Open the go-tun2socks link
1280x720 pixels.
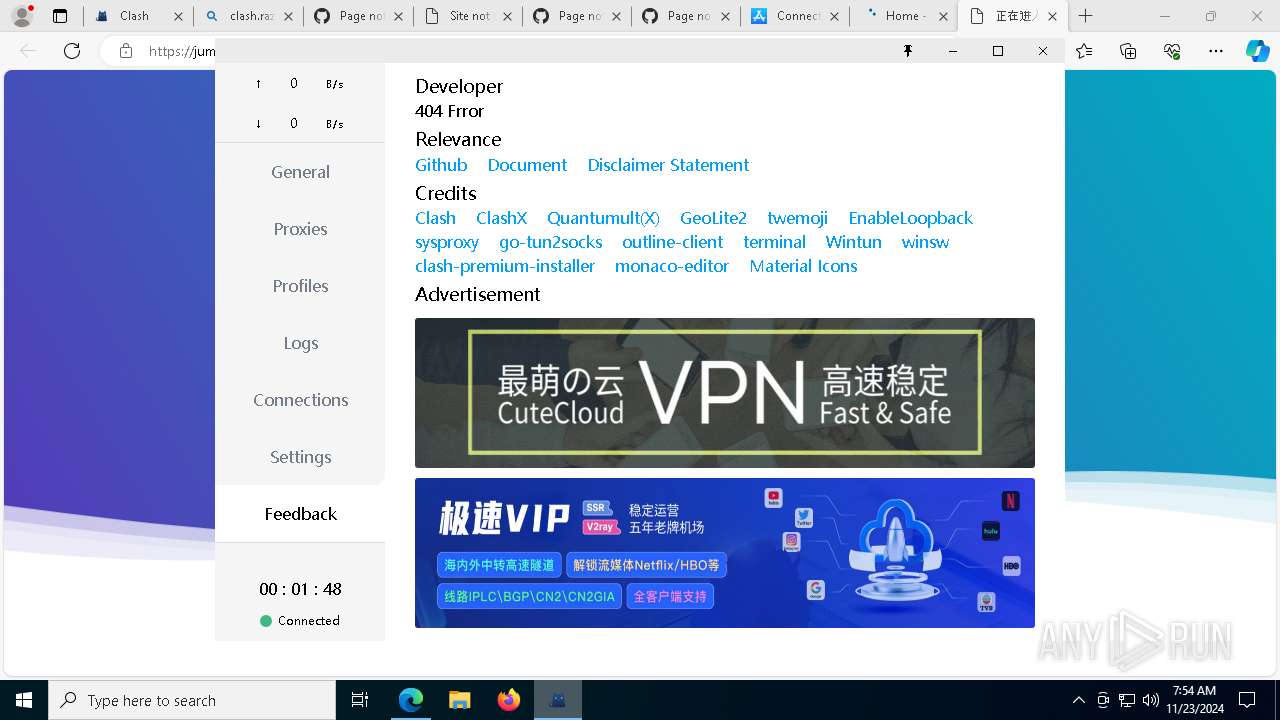tap(551, 242)
